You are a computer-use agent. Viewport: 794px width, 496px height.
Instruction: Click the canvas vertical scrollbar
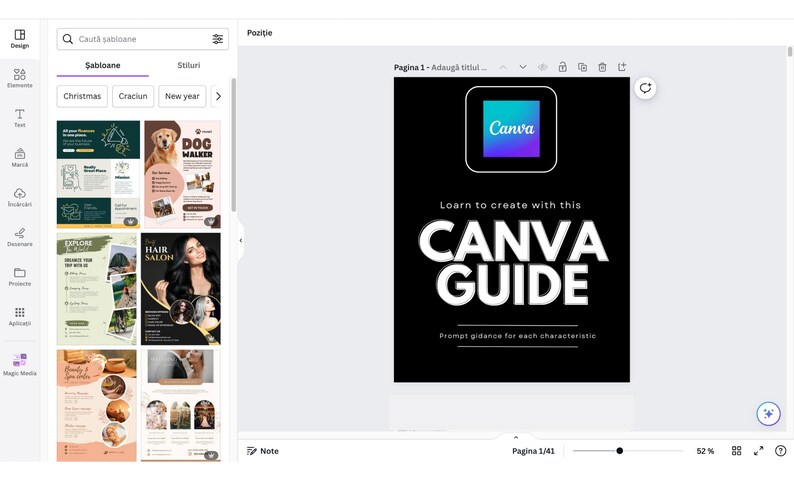789,53
